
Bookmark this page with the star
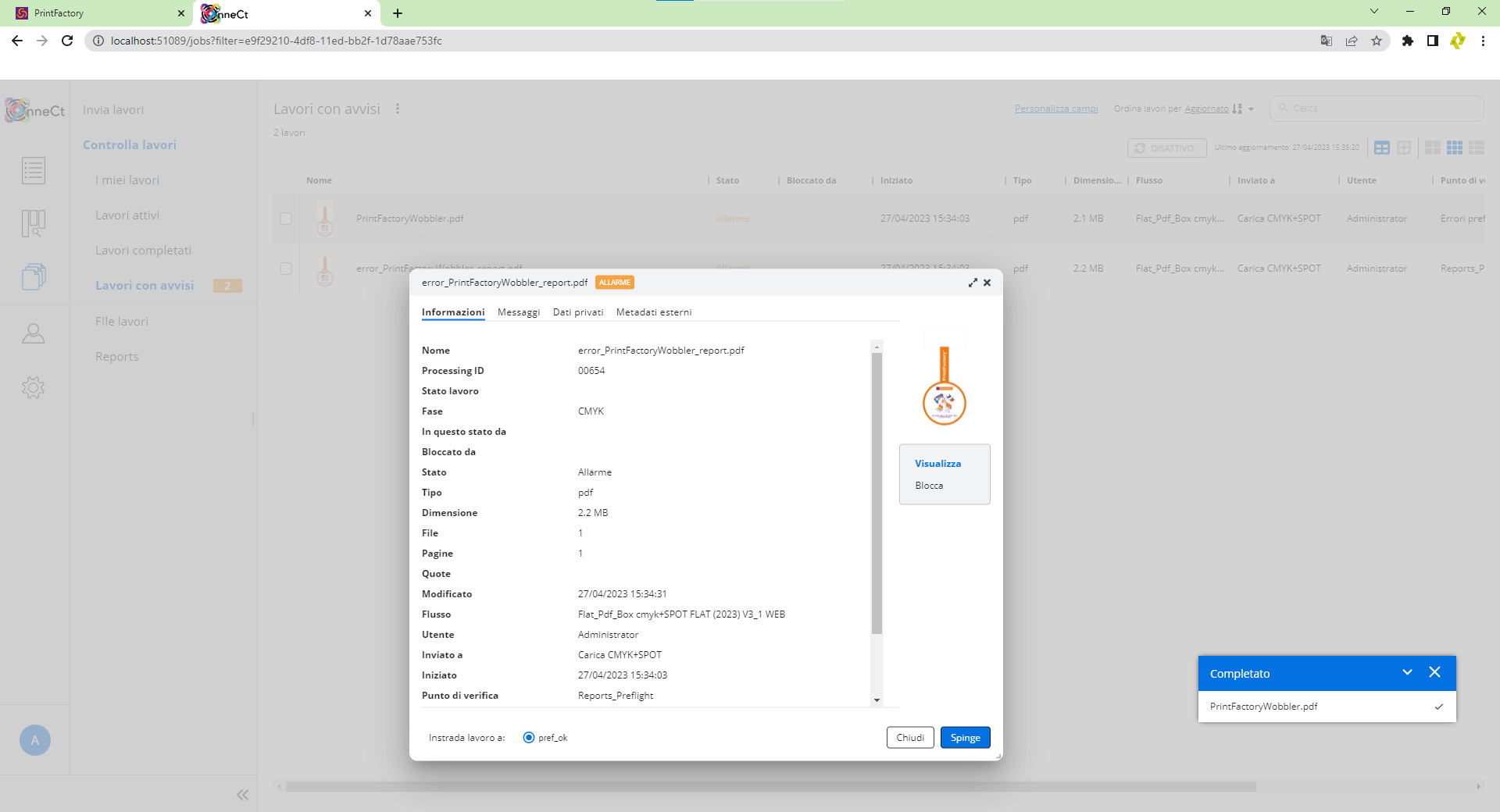click(x=1377, y=41)
